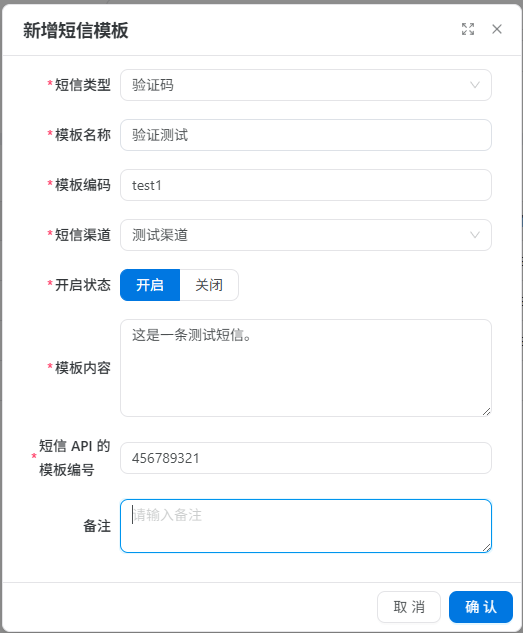Switch status to 关闭
The height and width of the screenshot is (633, 523).
pos(209,285)
